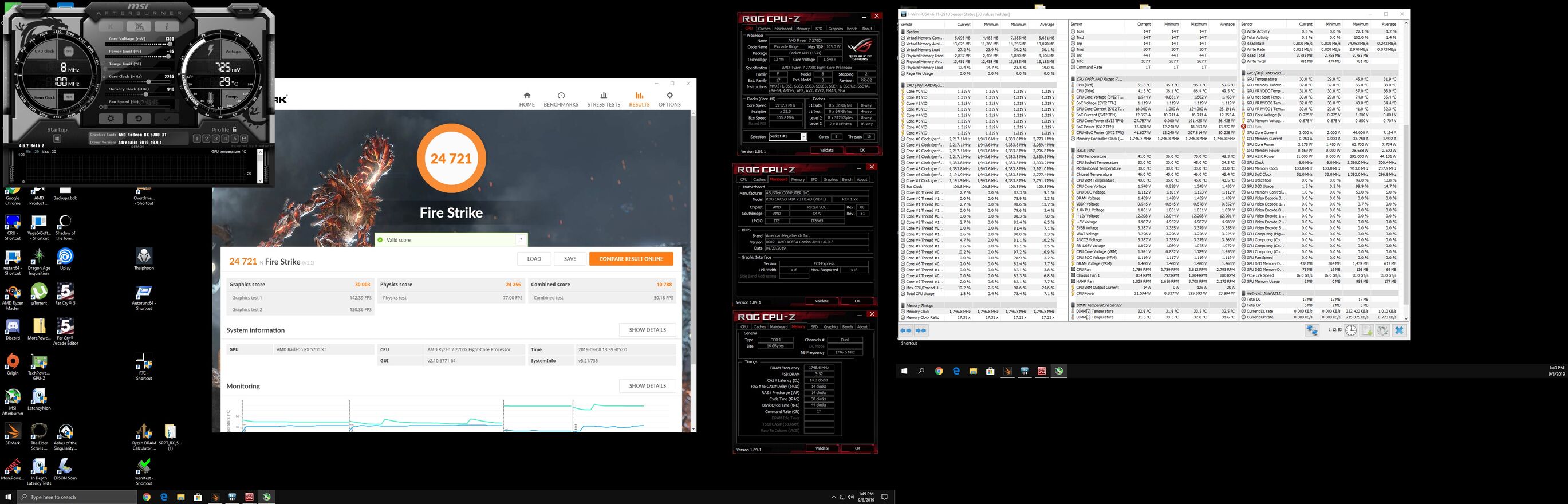Viewport: 1568px width, 504px height.
Task: Click the 3DMark Load button
Action: pyautogui.click(x=534, y=259)
